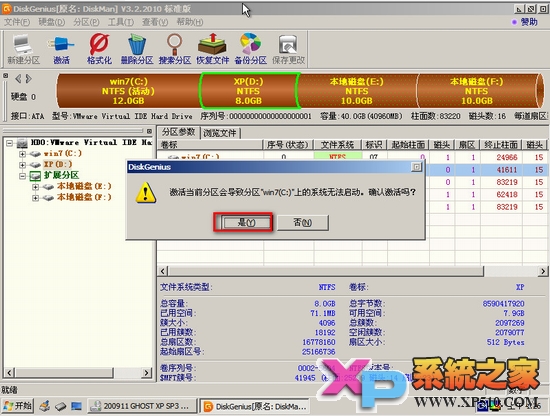Expand the XP (D:) tree node
The image size is (550, 416).
click(22, 165)
